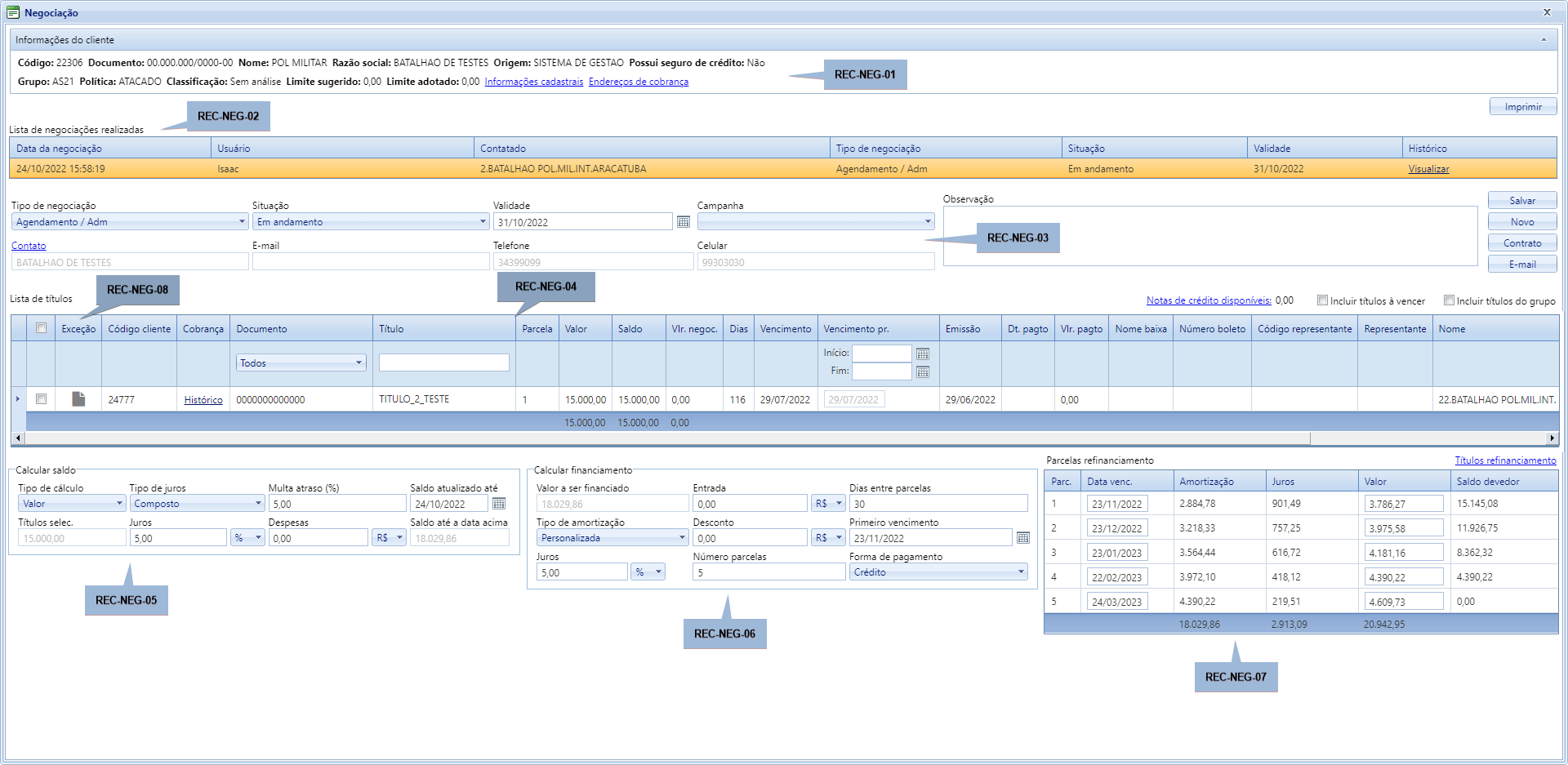This screenshot has height=765, width=1568.
Task: Sort by Tipo de negociação column header
Action: (946, 149)
